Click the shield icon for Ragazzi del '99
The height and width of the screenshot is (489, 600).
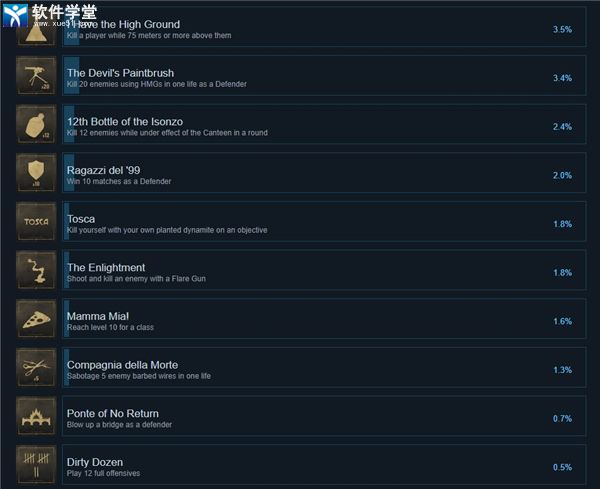tap(36, 173)
